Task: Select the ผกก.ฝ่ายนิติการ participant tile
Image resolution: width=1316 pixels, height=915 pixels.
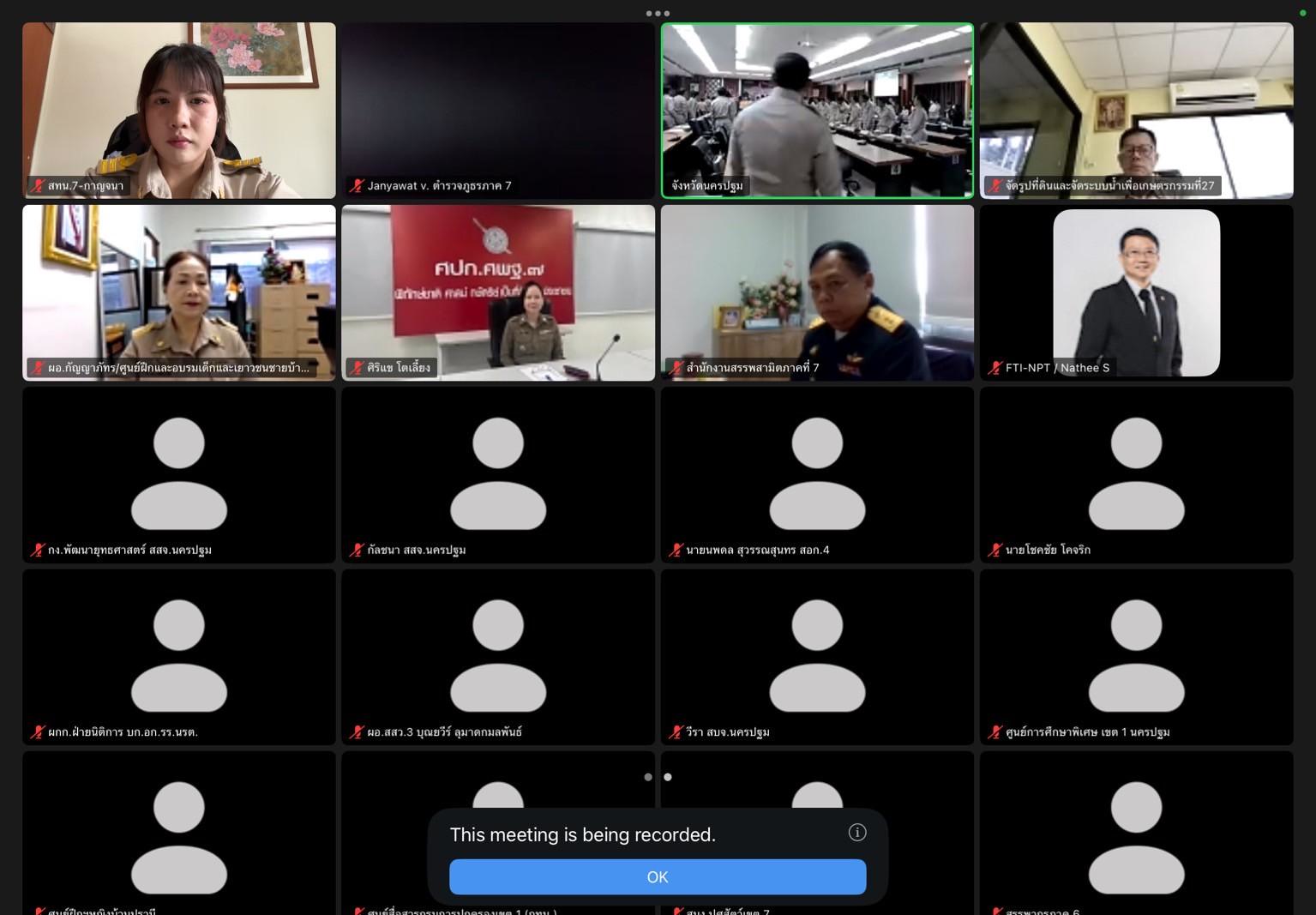Action: point(178,657)
